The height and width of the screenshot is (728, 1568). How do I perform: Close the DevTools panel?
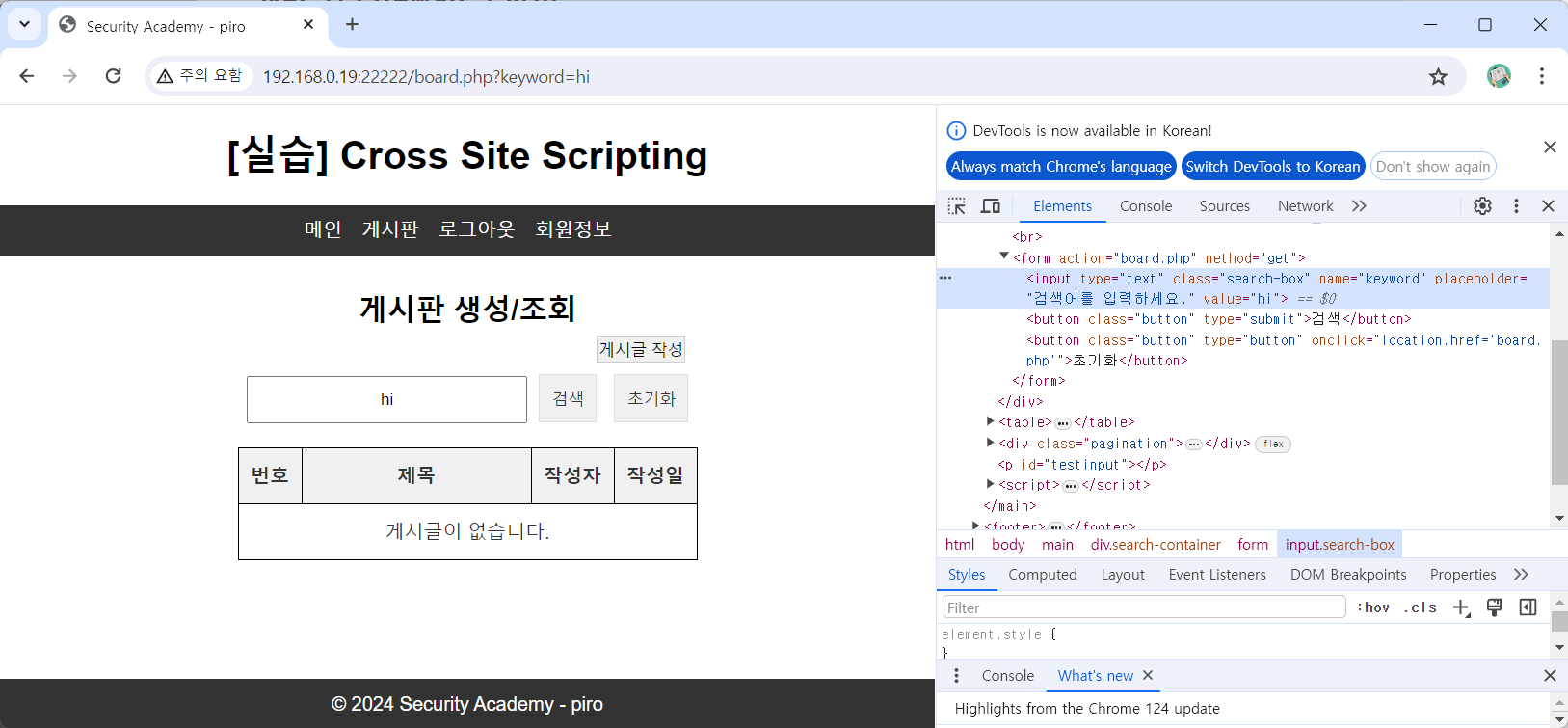[x=1548, y=205]
